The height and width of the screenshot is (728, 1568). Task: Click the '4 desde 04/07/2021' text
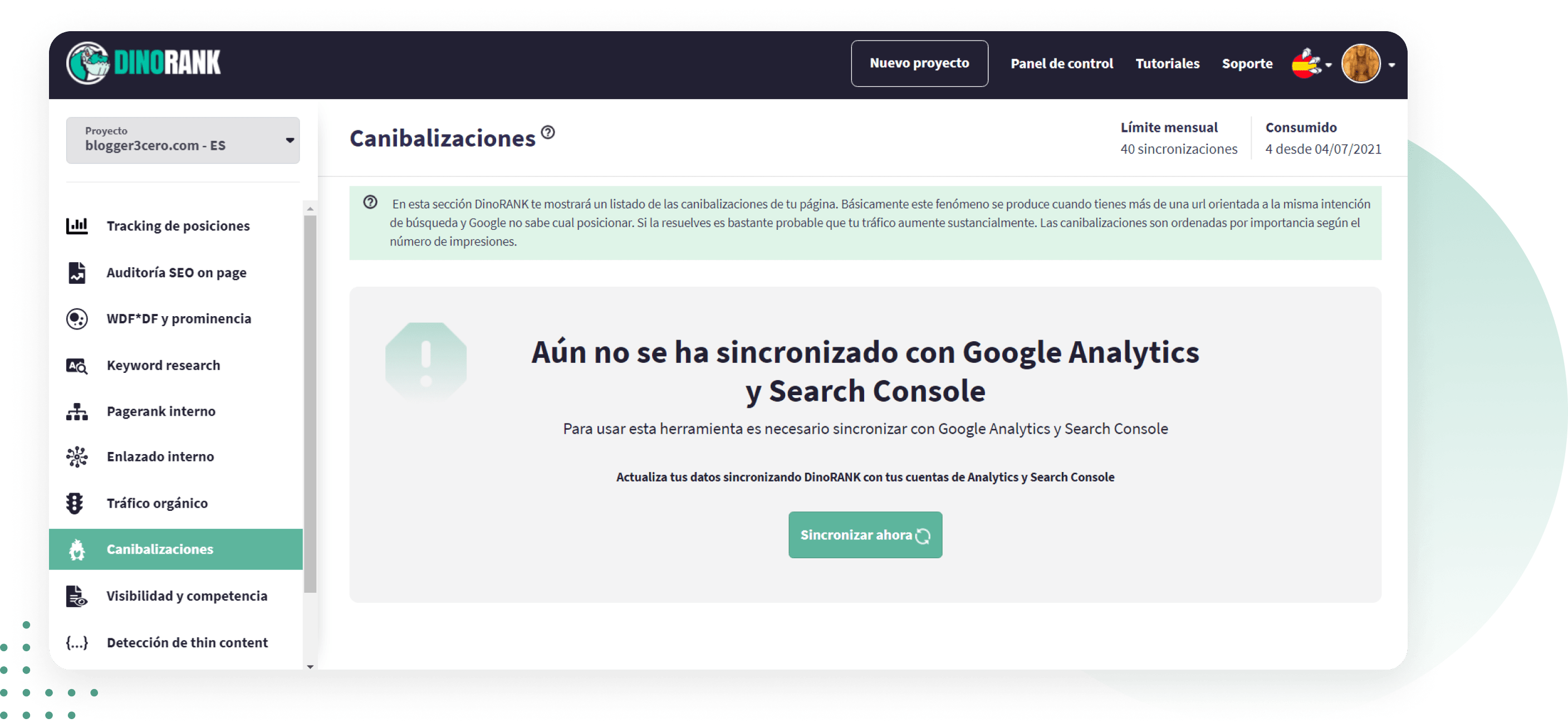pyautogui.click(x=1322, y=149)
